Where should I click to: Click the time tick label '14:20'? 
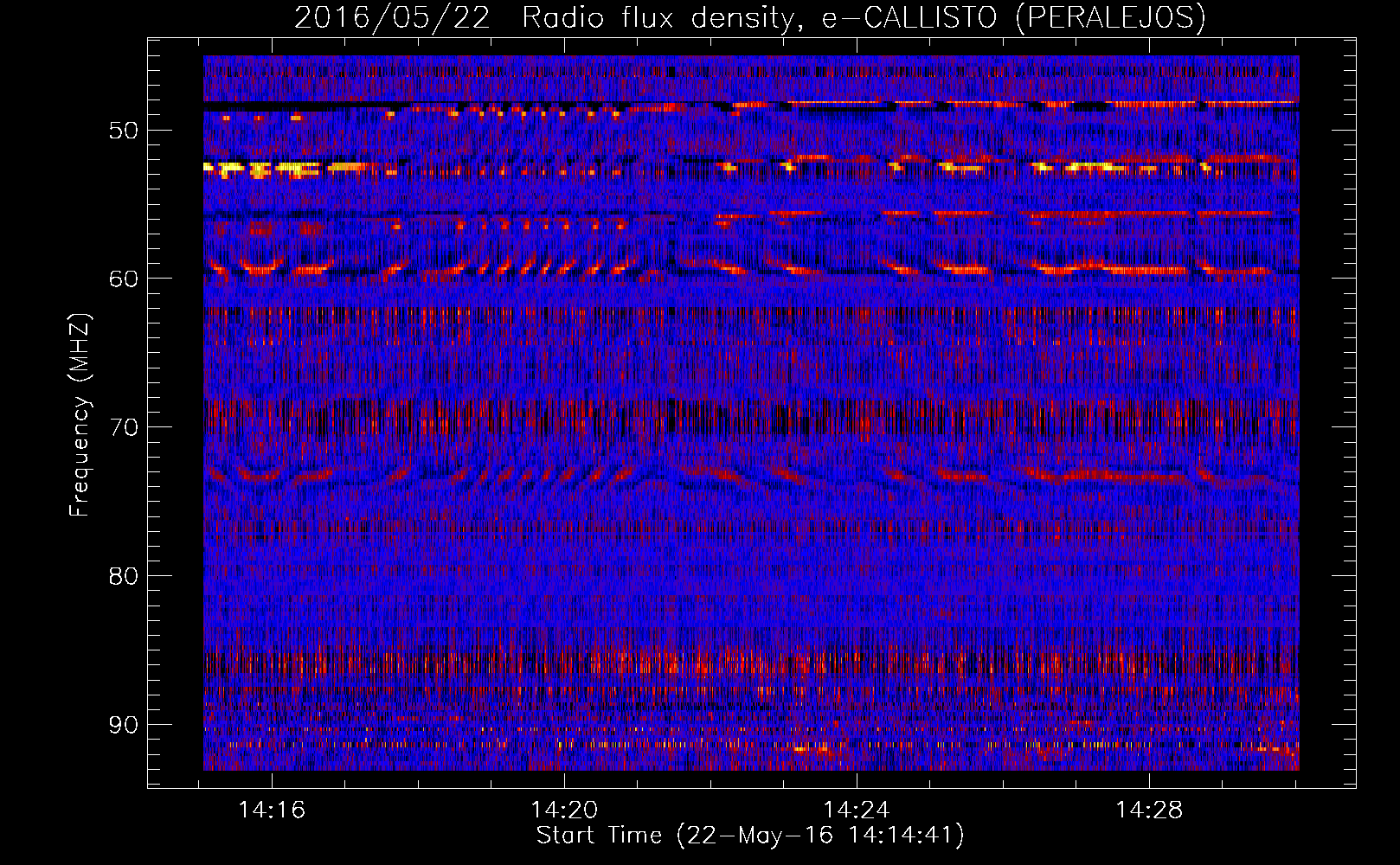point(565,811)
